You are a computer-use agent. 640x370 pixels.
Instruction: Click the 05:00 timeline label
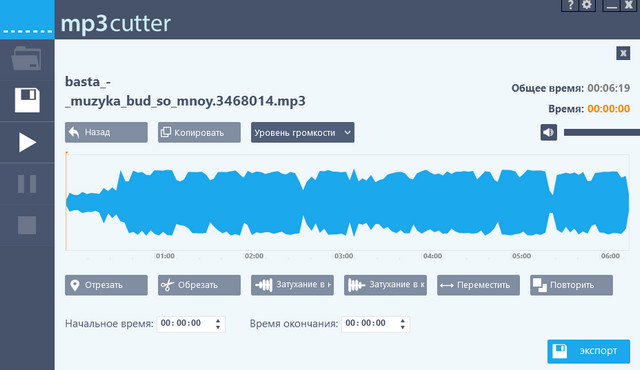click(522, 256)
